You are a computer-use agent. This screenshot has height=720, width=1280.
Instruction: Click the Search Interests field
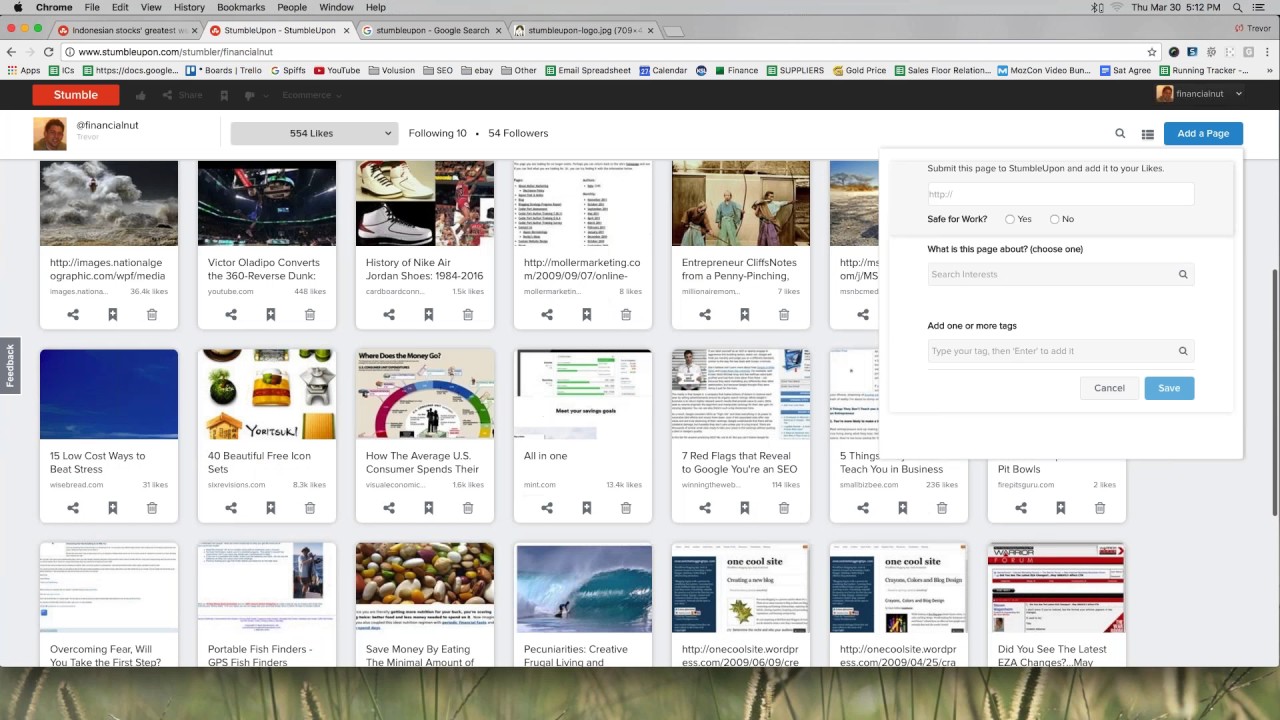click(x=1060, y=274)
